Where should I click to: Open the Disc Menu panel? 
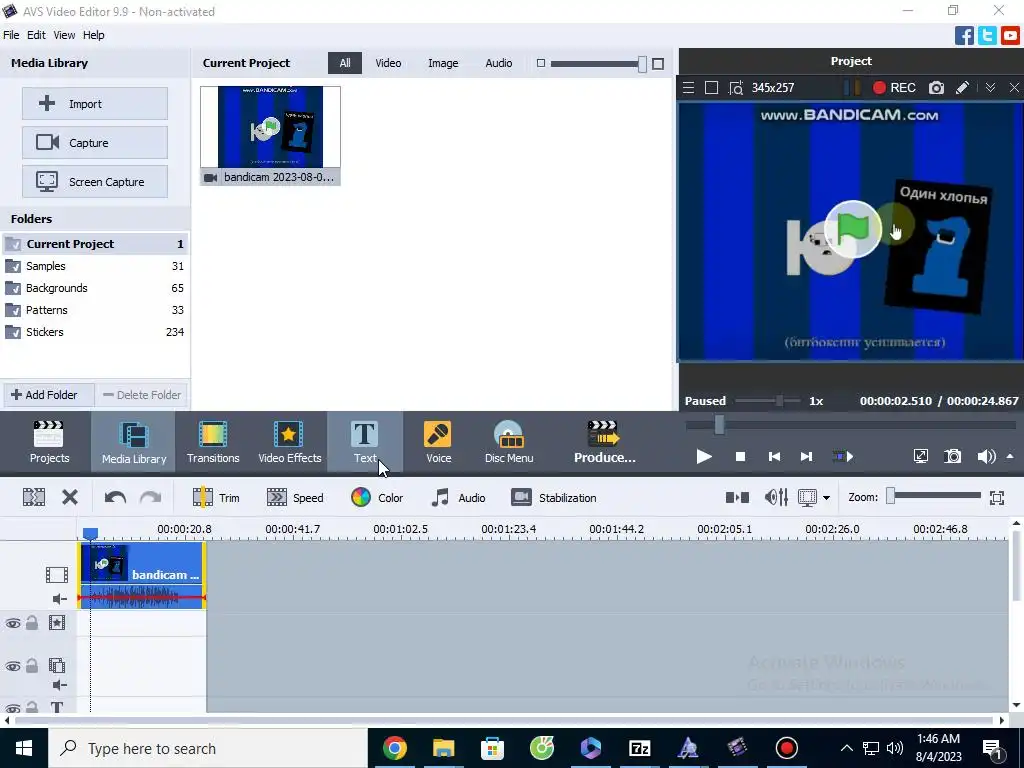509,442
